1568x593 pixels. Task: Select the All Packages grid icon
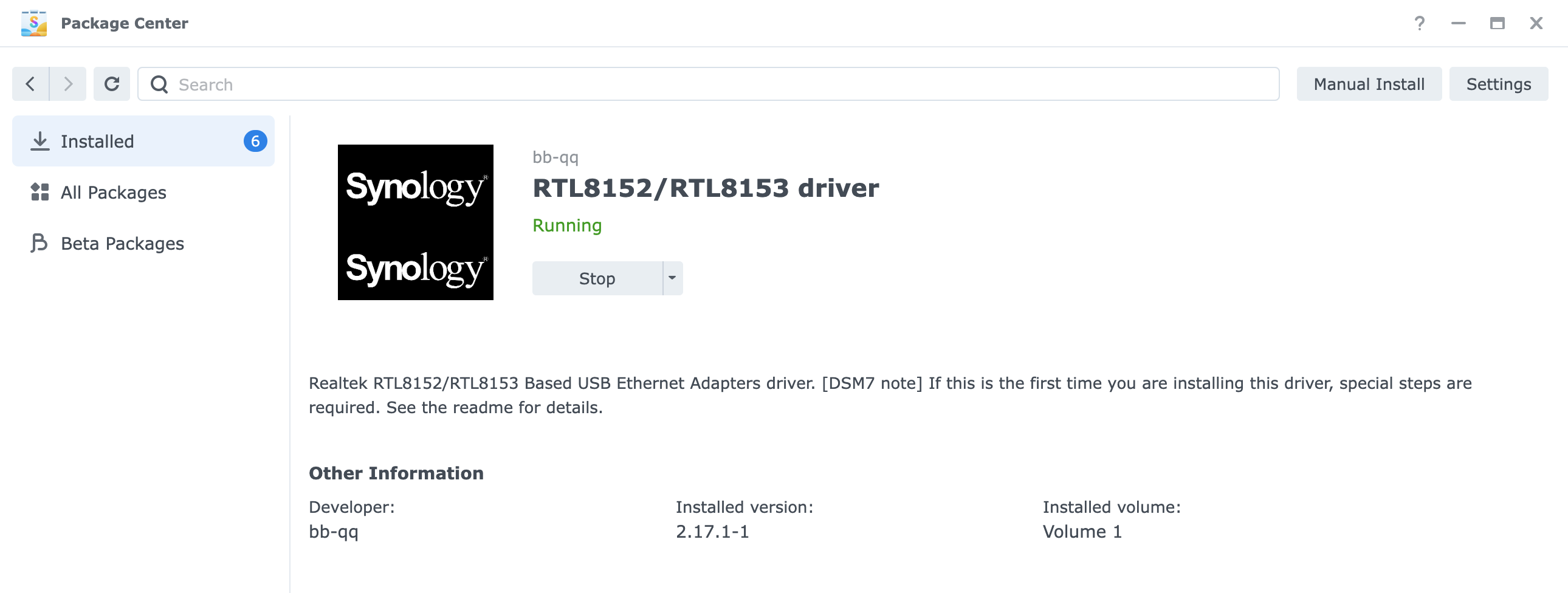pos(39,192)
